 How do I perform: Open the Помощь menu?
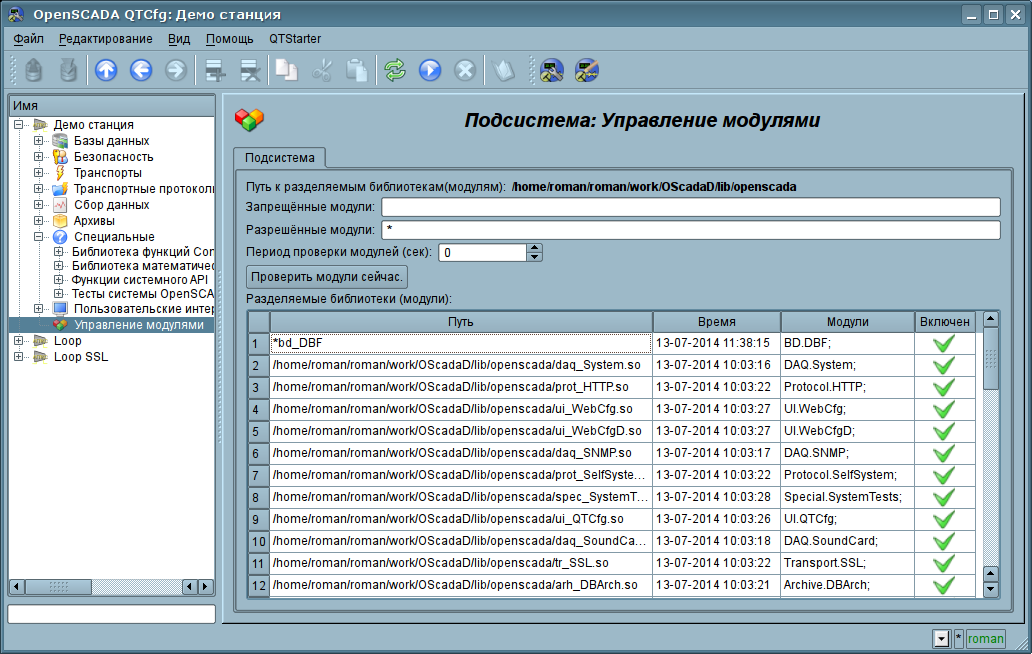point(229,39)
